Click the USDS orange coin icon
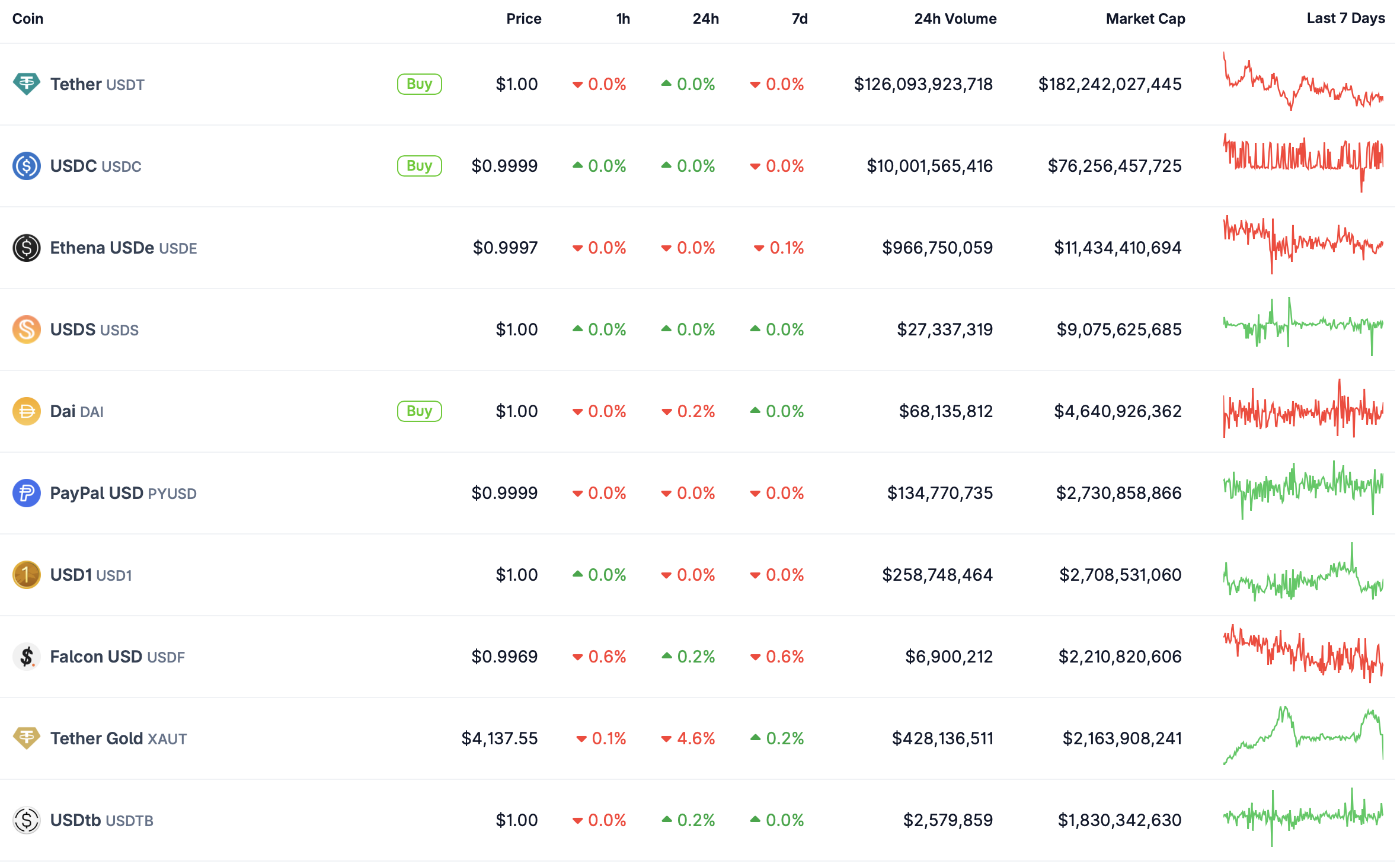Image resolution: width=1400 pixels, height=864 pixels. click(27, 329)
